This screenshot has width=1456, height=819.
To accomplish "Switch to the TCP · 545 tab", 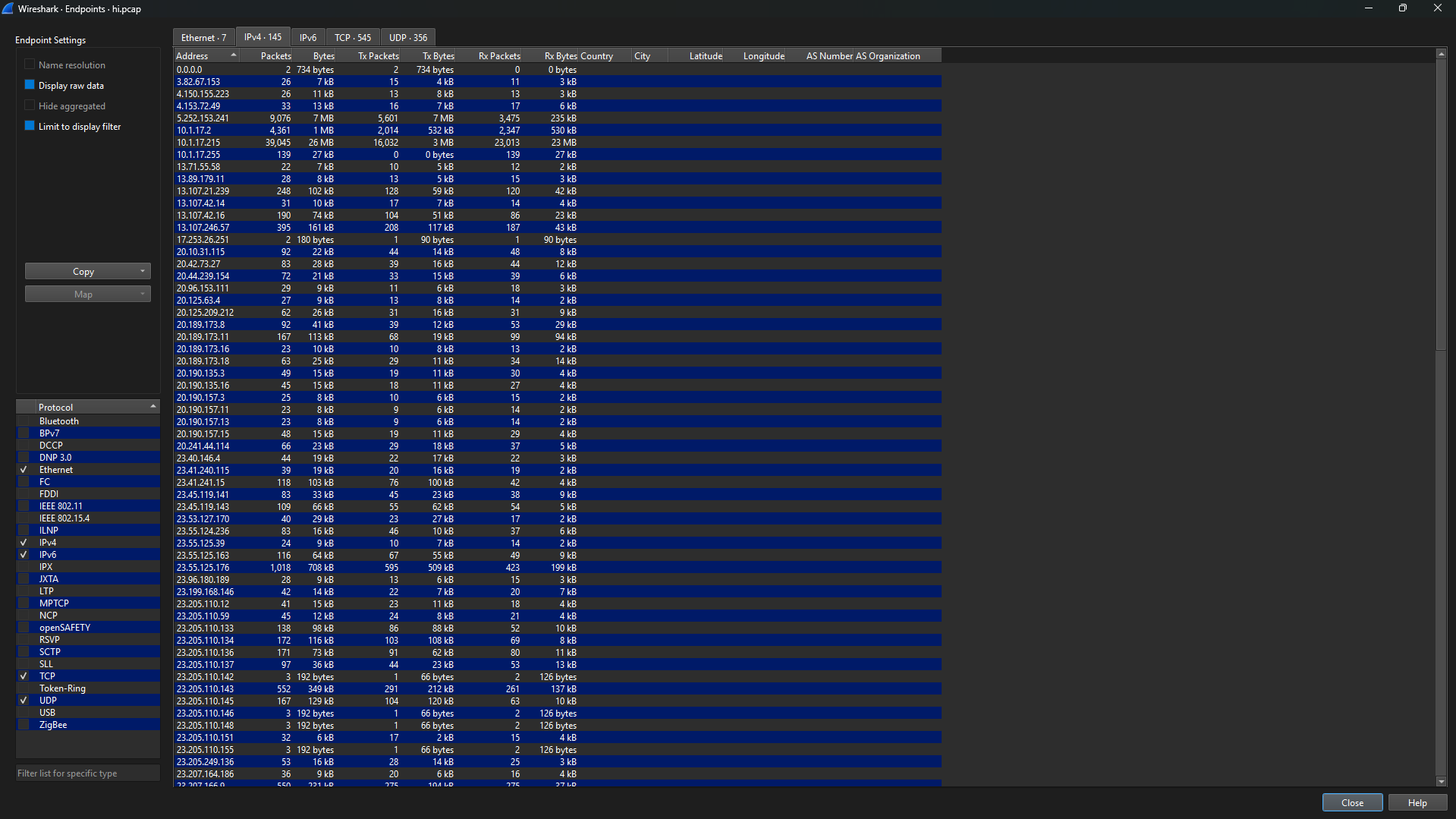I will pos(353,37).
